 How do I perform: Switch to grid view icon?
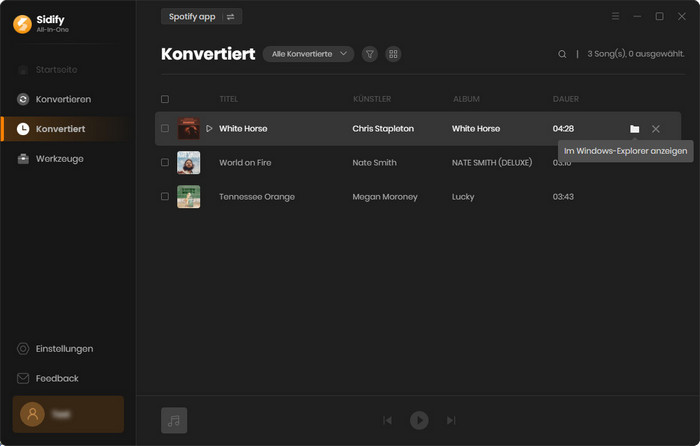click(393, 54)
